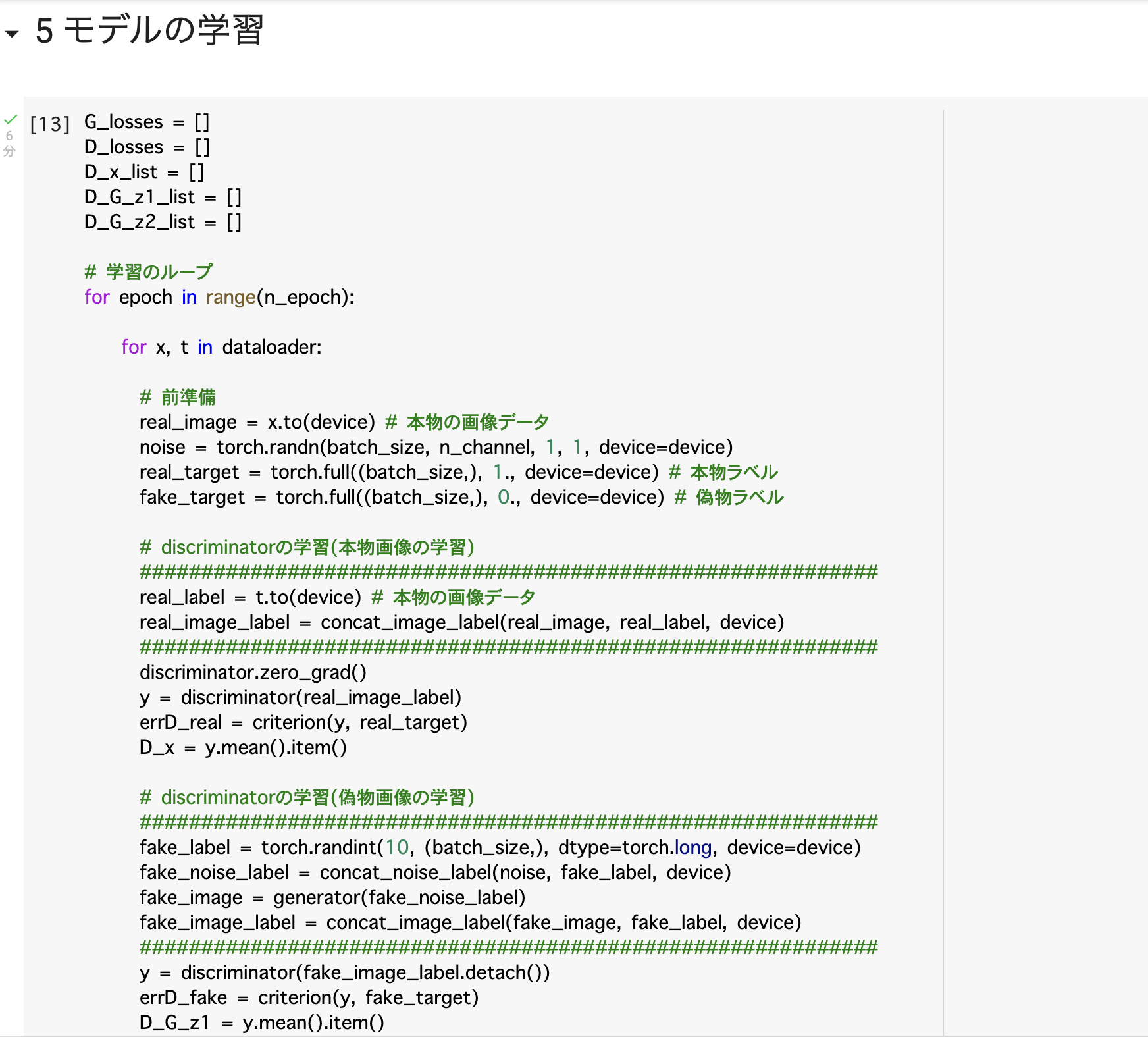The height and width of the screenshot is (1037, 1148).
Task: Collapse the section 5 モデルの学習
Action: [12, 32]
